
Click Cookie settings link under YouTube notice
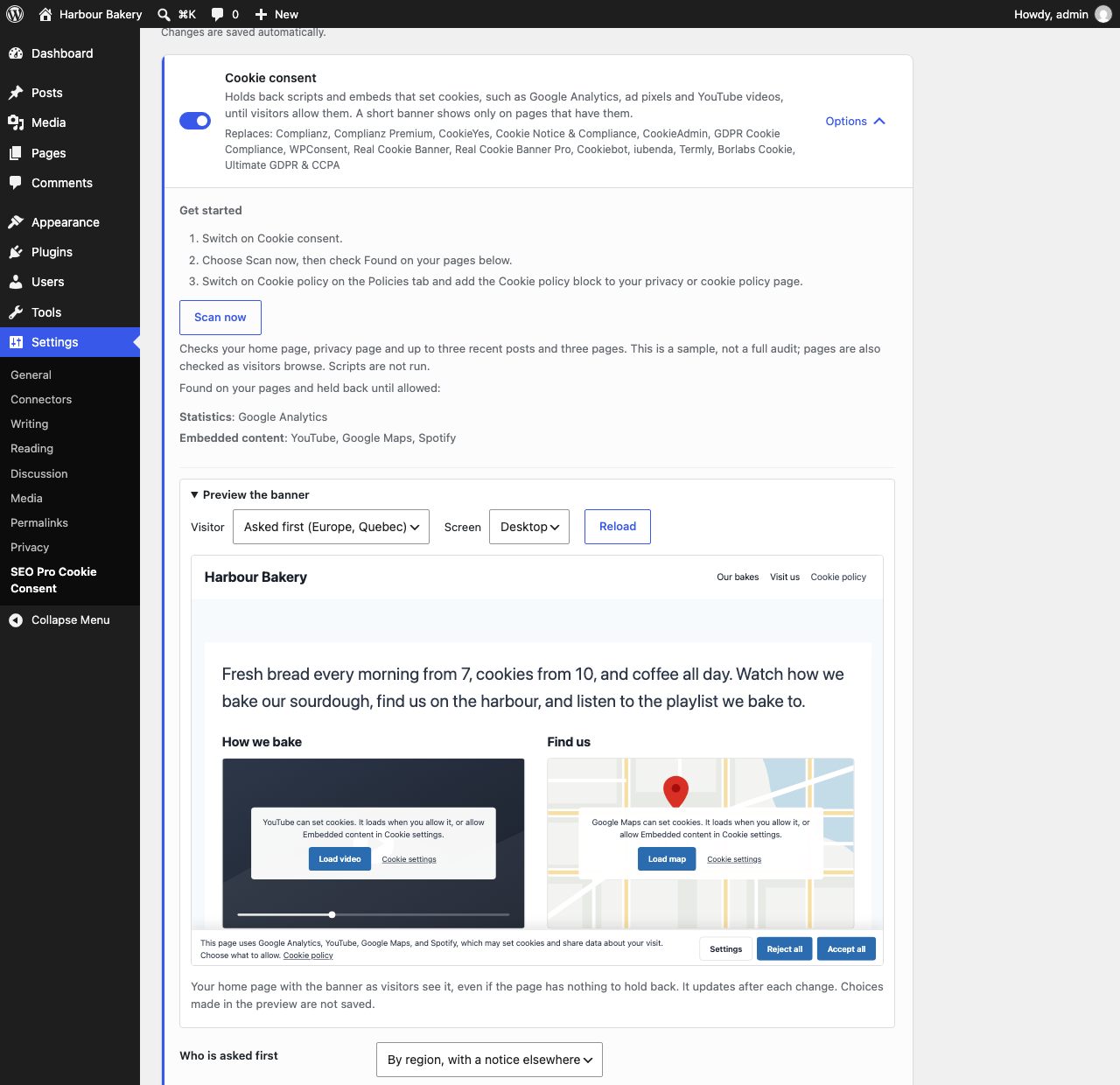tap(409, 859)
